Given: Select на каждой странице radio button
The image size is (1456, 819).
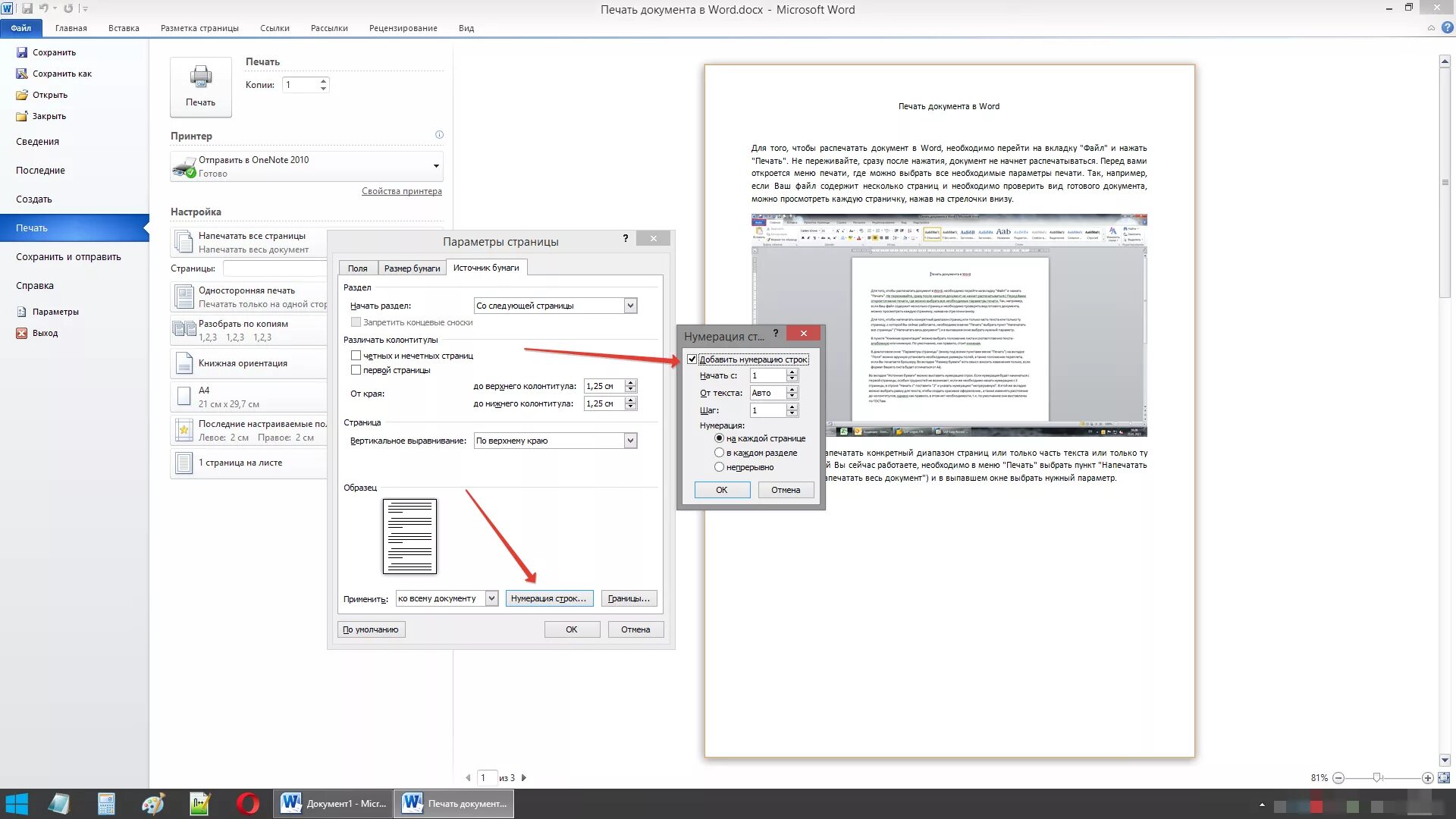Looking at the screenshot, I should [719, 438].
